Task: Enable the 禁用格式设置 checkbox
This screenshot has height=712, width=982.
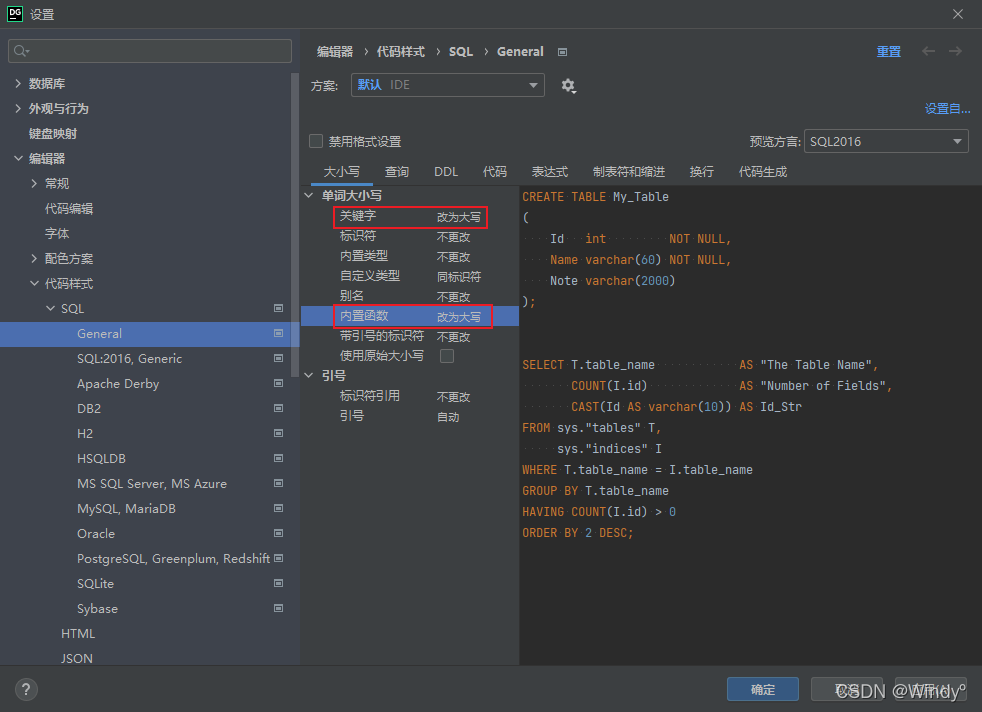Action: pos(316,142)
